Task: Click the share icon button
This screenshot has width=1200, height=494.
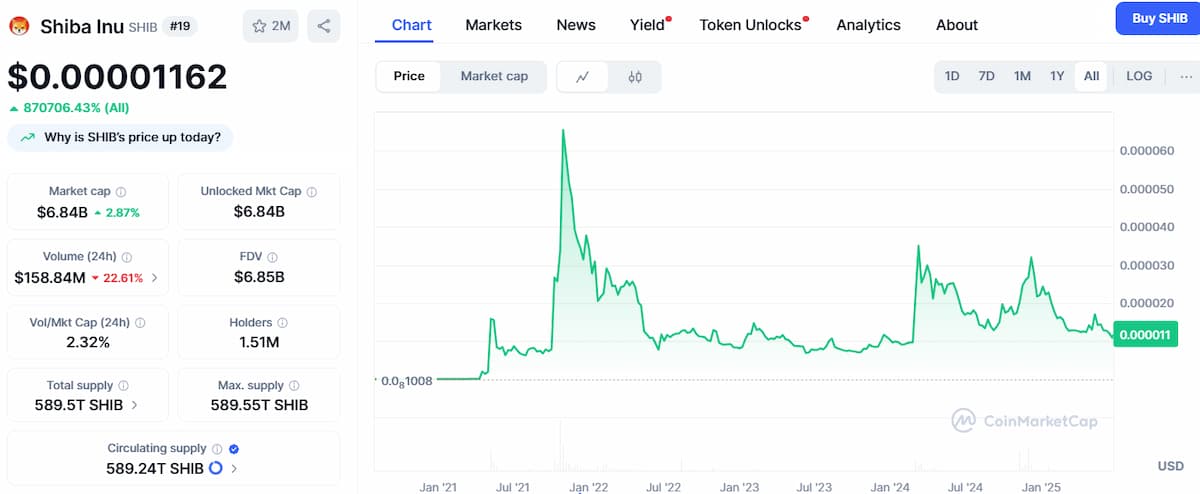Action: tap(323, 26)
